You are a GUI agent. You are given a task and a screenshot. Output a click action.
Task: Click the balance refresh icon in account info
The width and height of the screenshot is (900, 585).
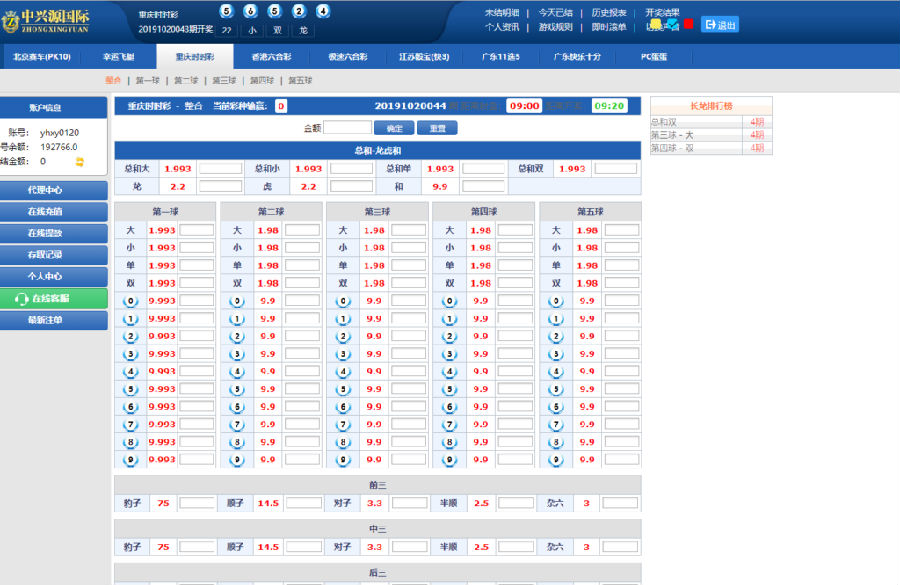79,161
